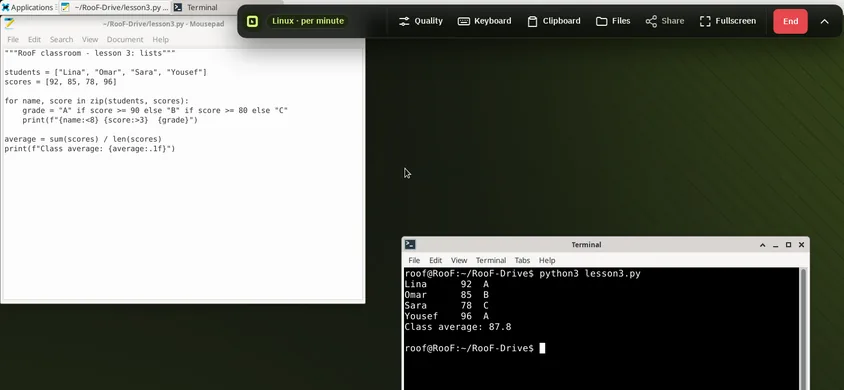Click the students list line in editor
This screenshot has height=390, width=844.
click(106, 72)
